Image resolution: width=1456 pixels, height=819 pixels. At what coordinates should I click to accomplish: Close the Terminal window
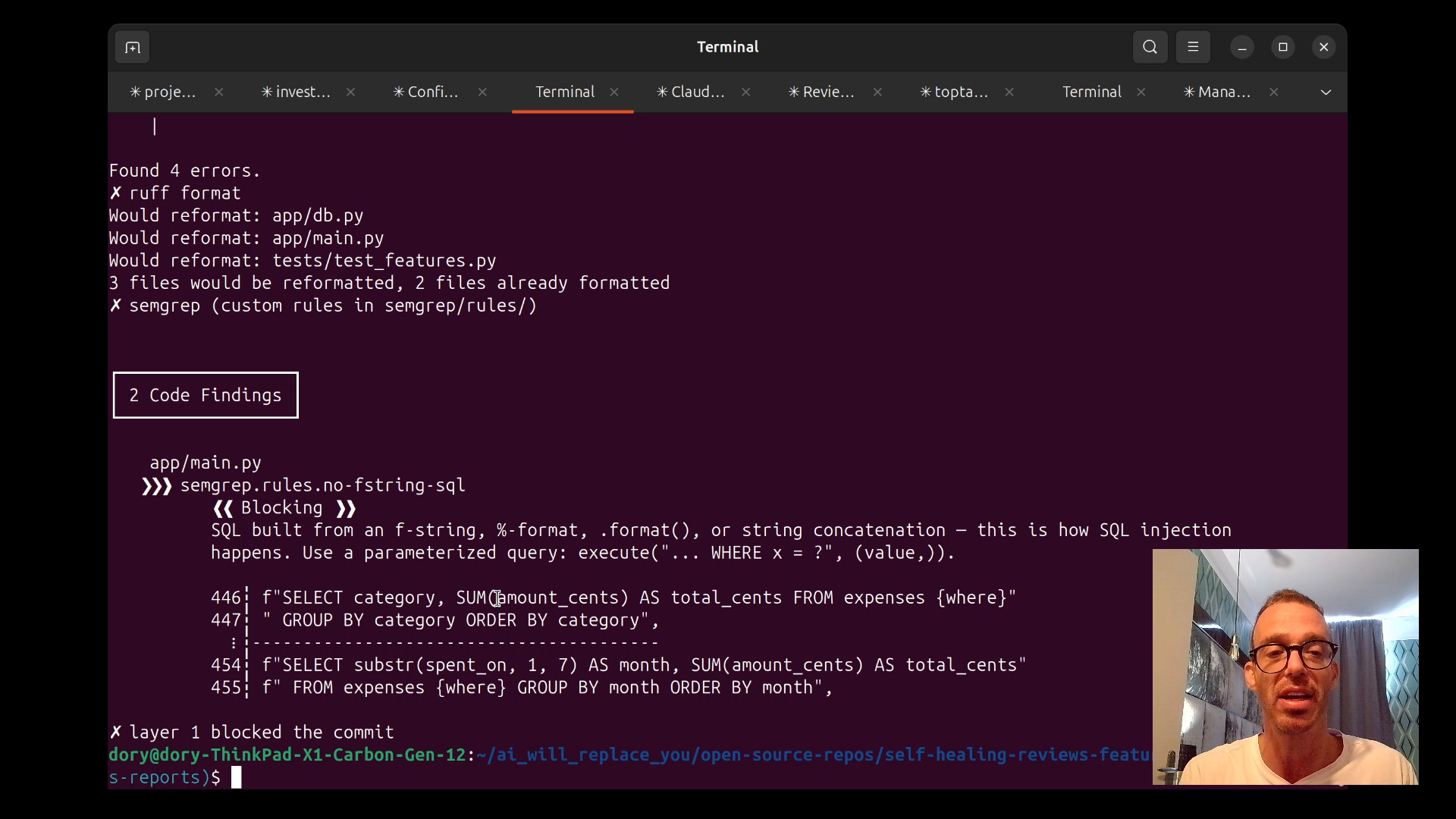1324,47
